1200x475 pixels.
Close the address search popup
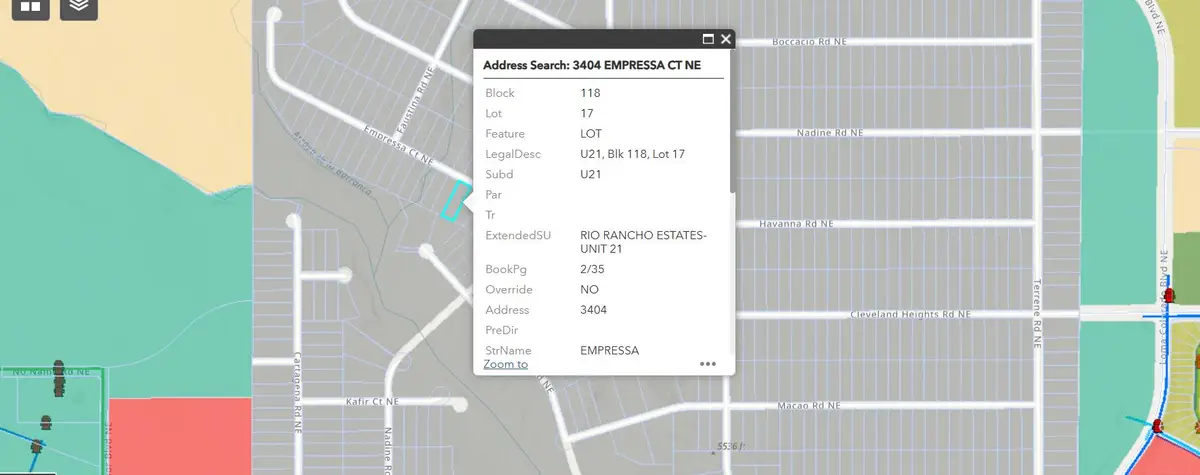726,39
